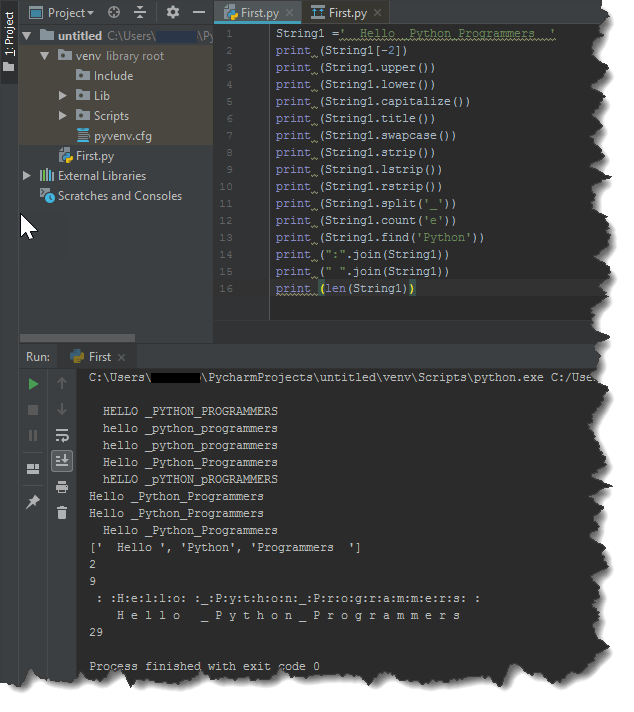The width and height of the screenshot is (634, 712).
Task: Select the First tab in Run panel
Action: click(99, 356)
